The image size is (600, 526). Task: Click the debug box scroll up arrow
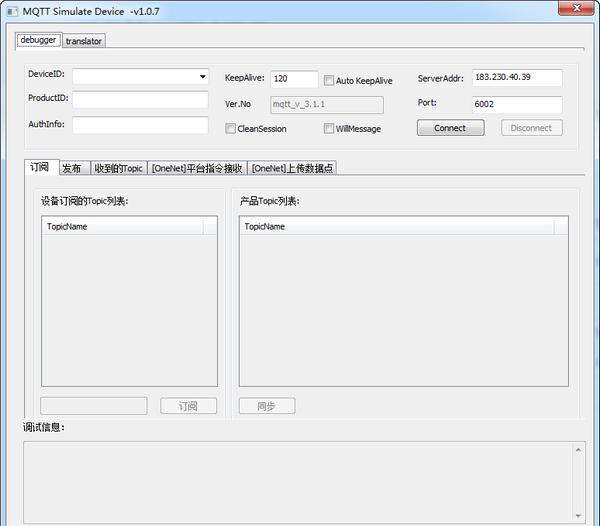(x=578, y=450)
